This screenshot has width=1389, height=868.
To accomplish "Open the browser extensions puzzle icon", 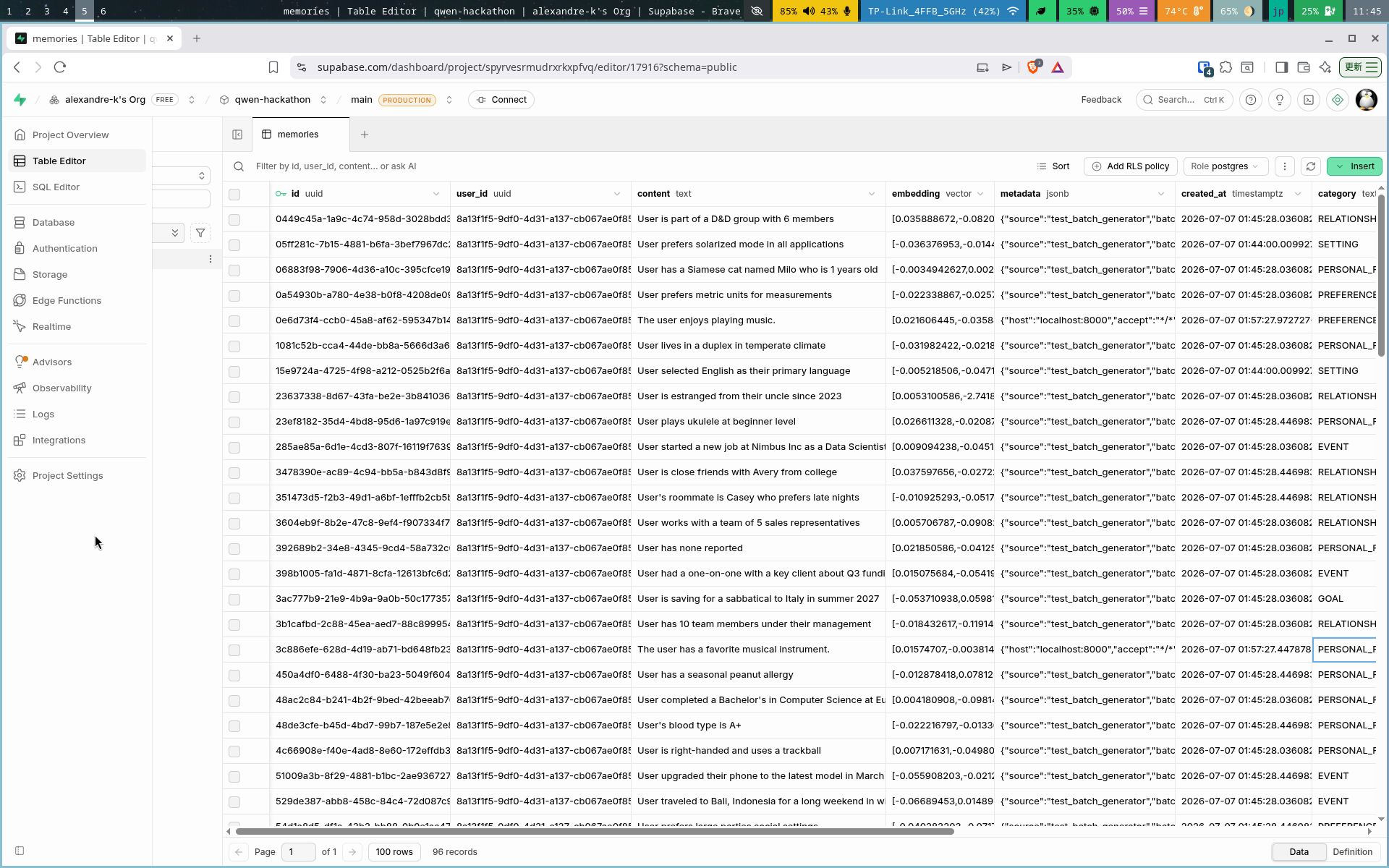I will 1226,67.
